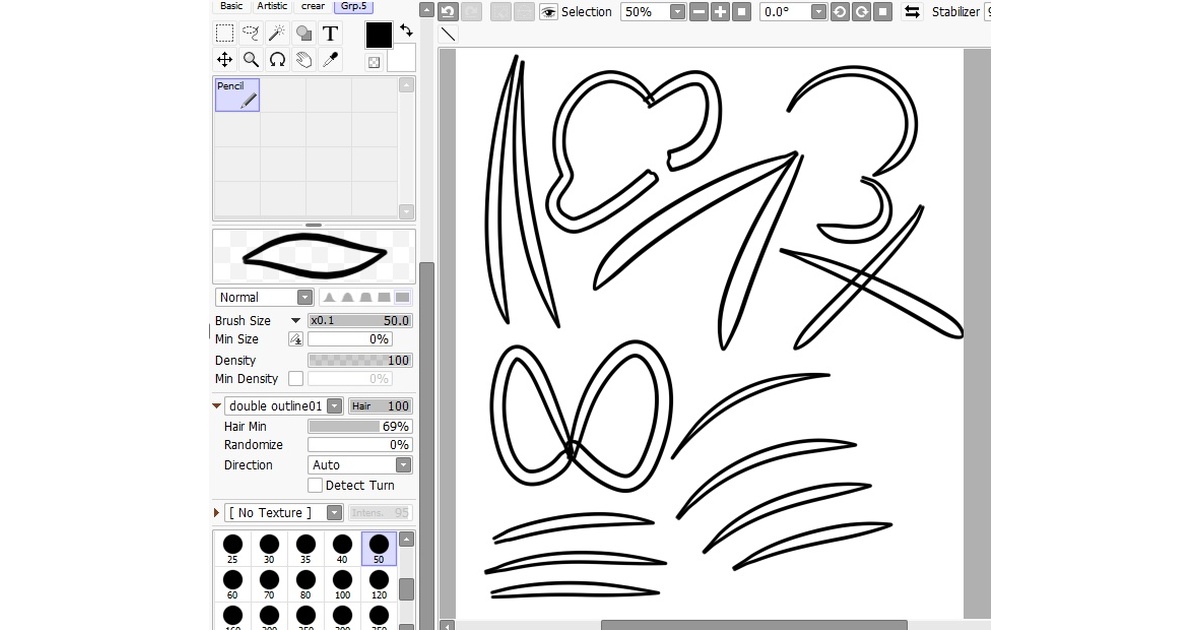Choose brush size preset 30
Image resolution: width=1200 pixels, height=630 pixels.
tap(269, 548)
